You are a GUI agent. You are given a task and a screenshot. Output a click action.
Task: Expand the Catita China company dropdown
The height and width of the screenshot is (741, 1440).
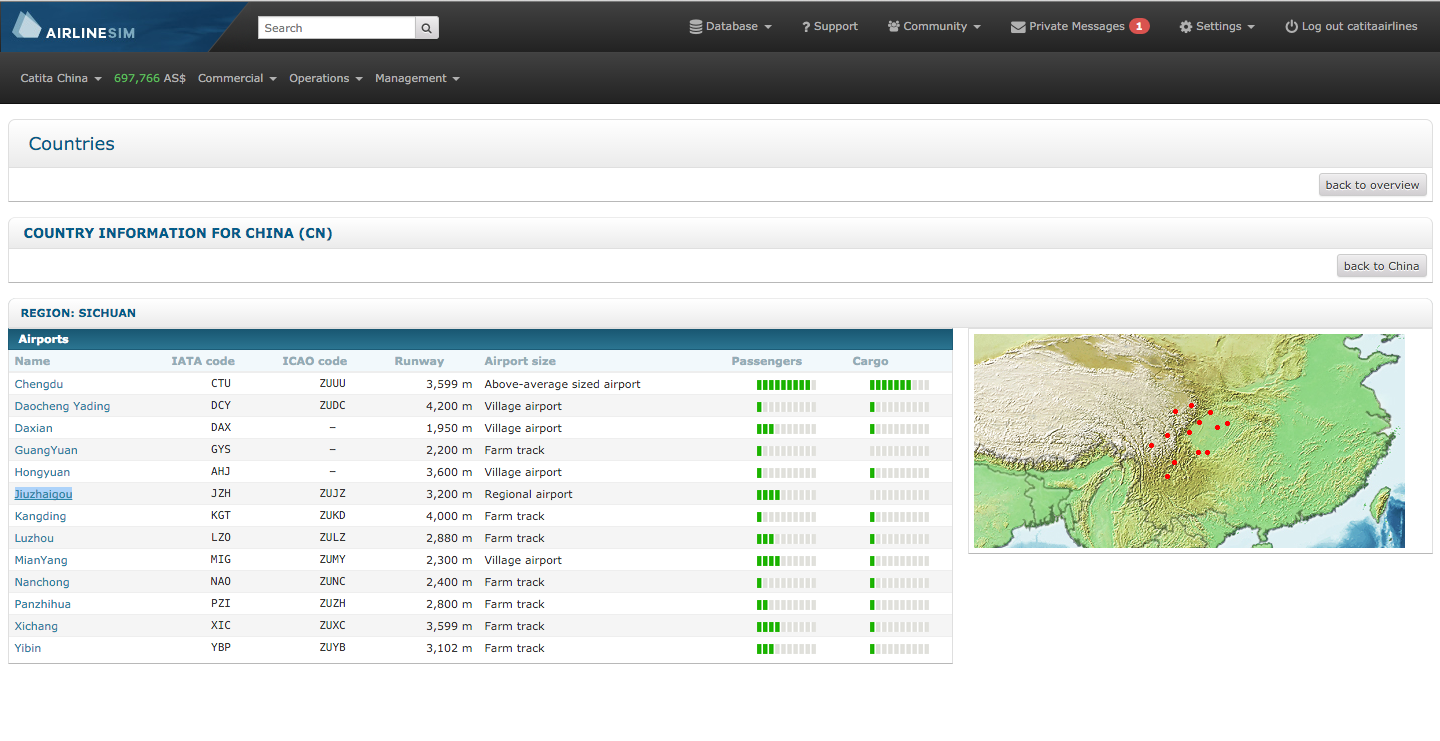(61, 78)
